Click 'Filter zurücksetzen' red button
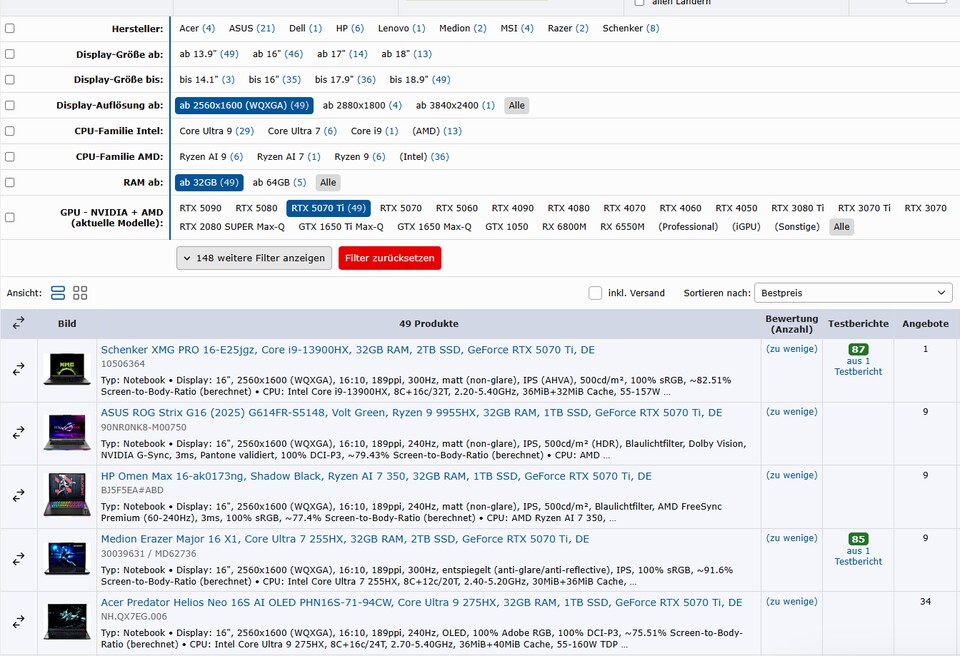The width and height of the screenshot is (960, 656). point(389,258)
